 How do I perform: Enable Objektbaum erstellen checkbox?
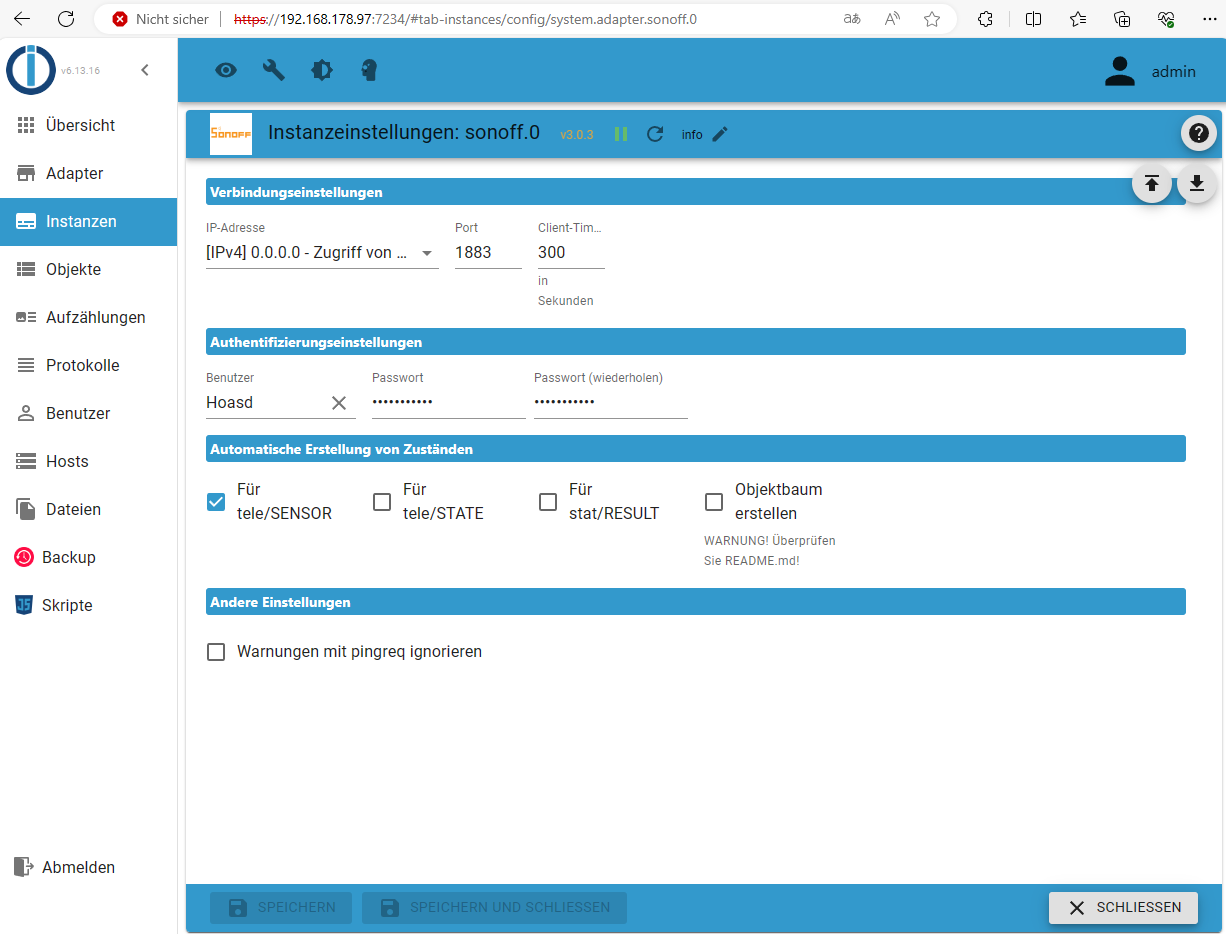click(714, 502)
